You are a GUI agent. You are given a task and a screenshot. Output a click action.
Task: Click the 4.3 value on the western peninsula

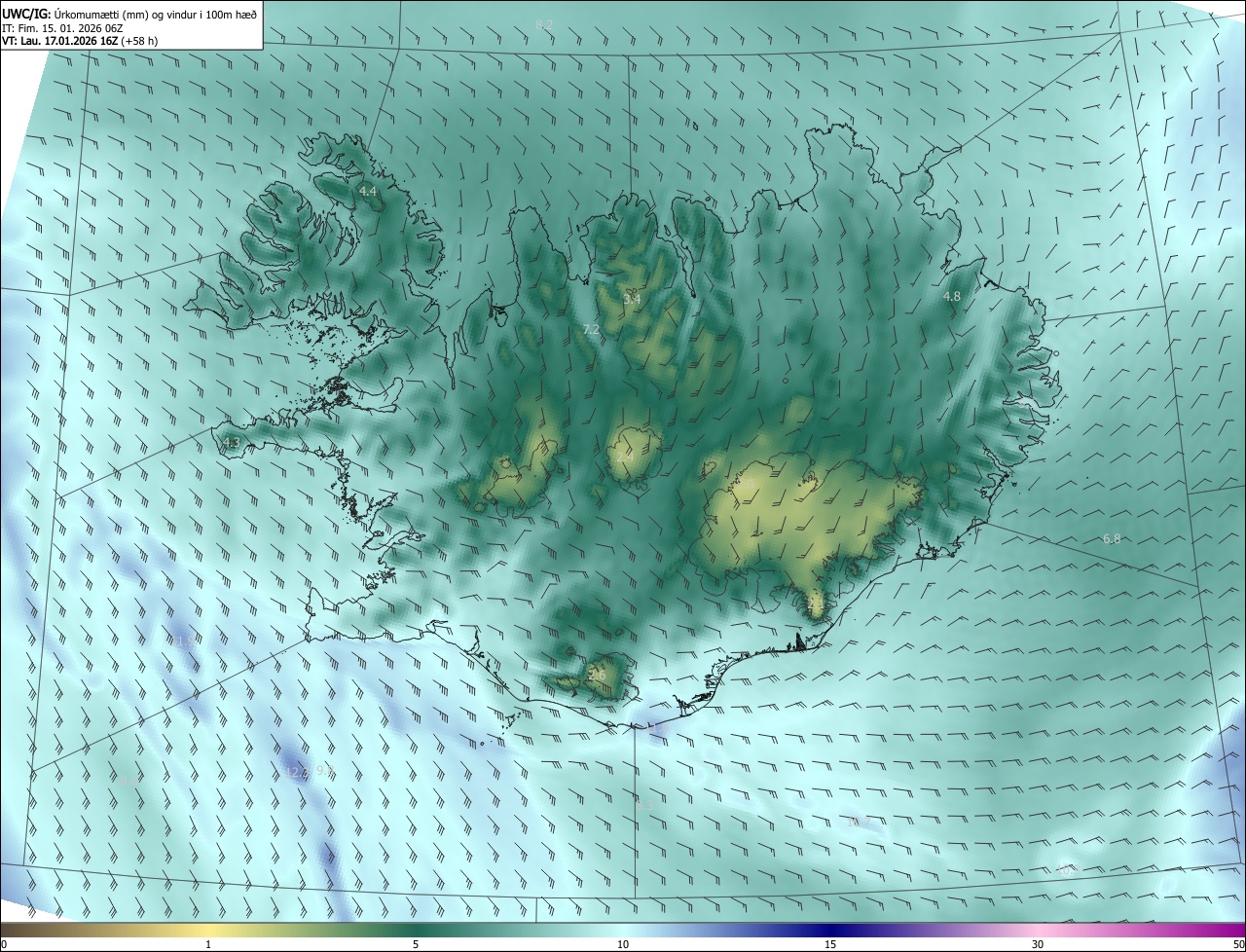point(231,443)
